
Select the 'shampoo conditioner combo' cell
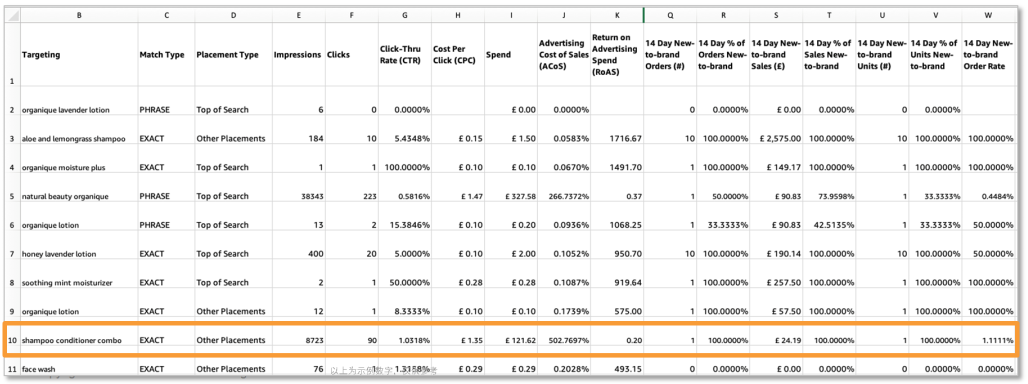(79, 340)
